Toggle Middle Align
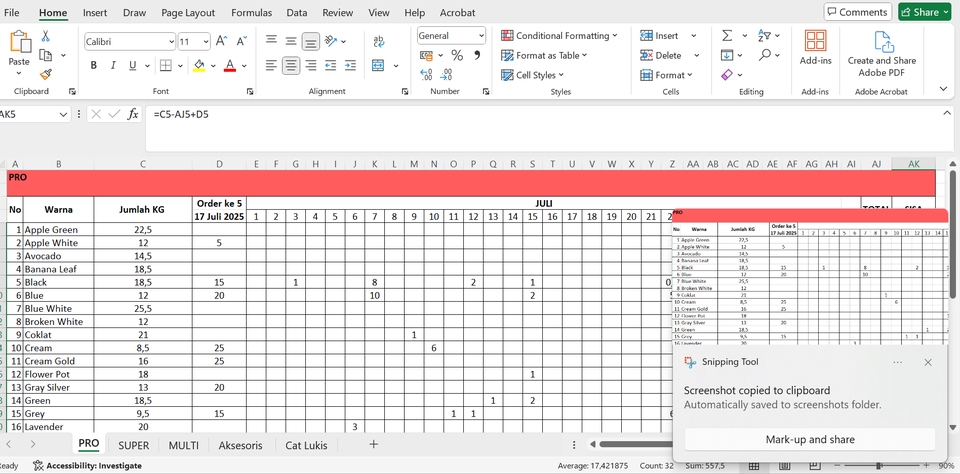960x474 pixels. (x=291, y=41)
